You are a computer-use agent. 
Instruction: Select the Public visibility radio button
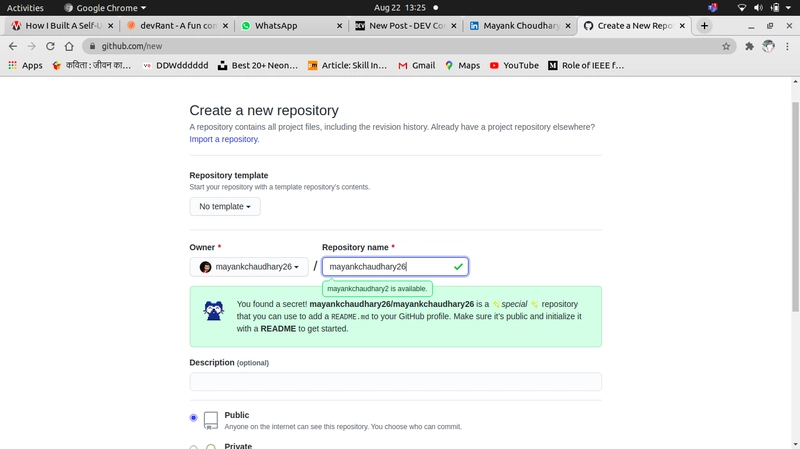pyautogui.click(x=194, y=417)
